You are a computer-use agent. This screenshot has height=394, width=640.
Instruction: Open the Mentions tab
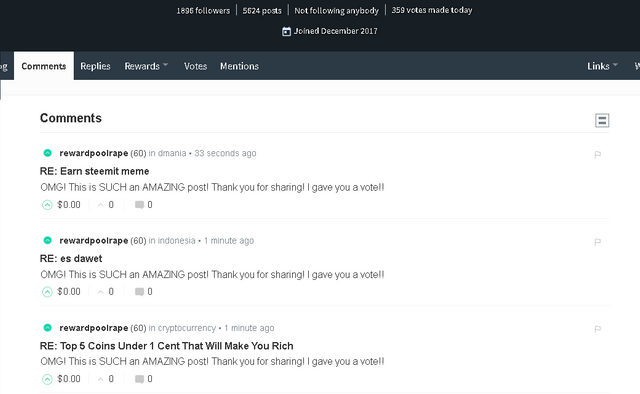click(x=239, y=66)
